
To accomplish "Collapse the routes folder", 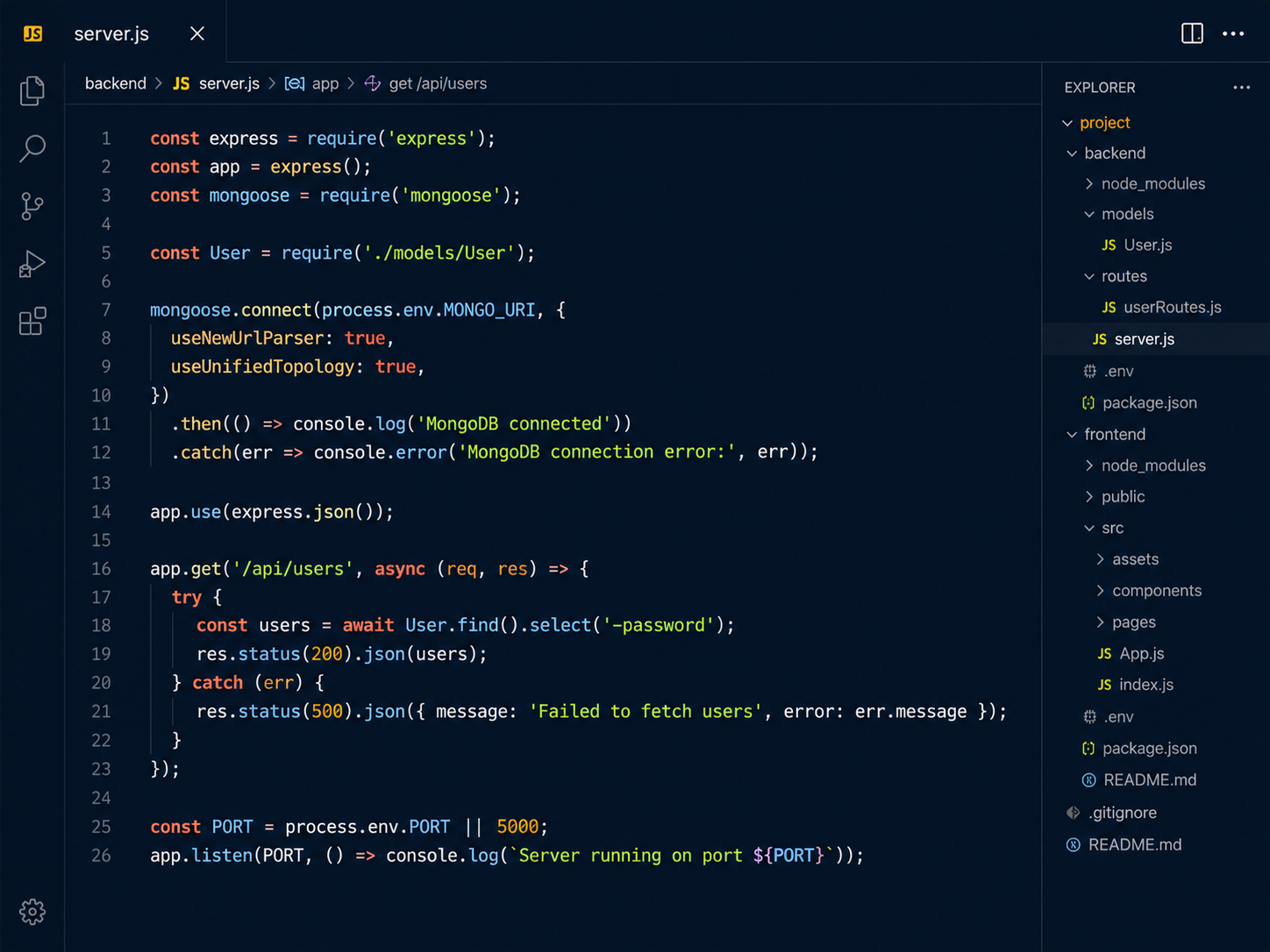I will [1089, 276].
